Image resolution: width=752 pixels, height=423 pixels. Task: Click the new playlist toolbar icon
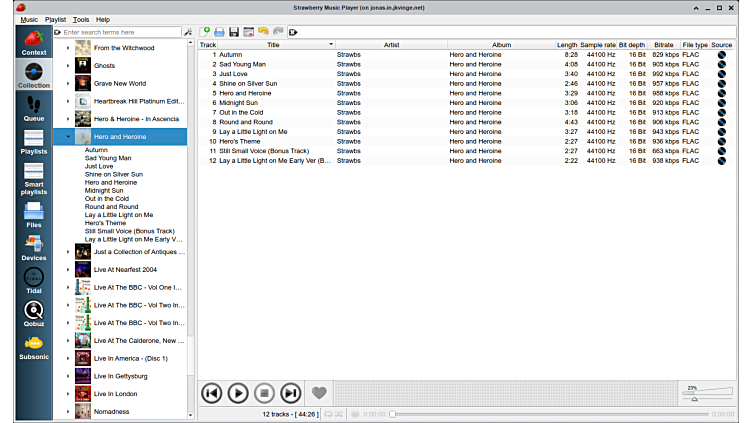coord(204,32)
